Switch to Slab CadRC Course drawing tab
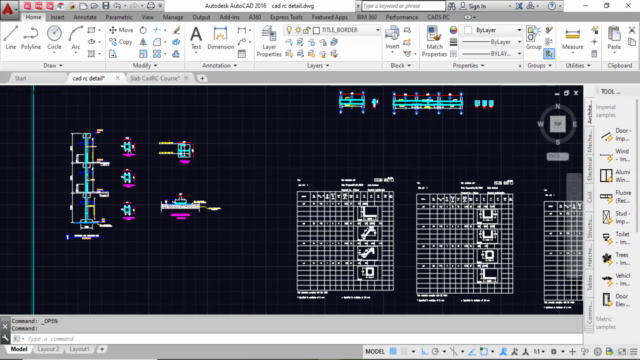This screenshot has height=360, width=640. (x=154, y=78)
